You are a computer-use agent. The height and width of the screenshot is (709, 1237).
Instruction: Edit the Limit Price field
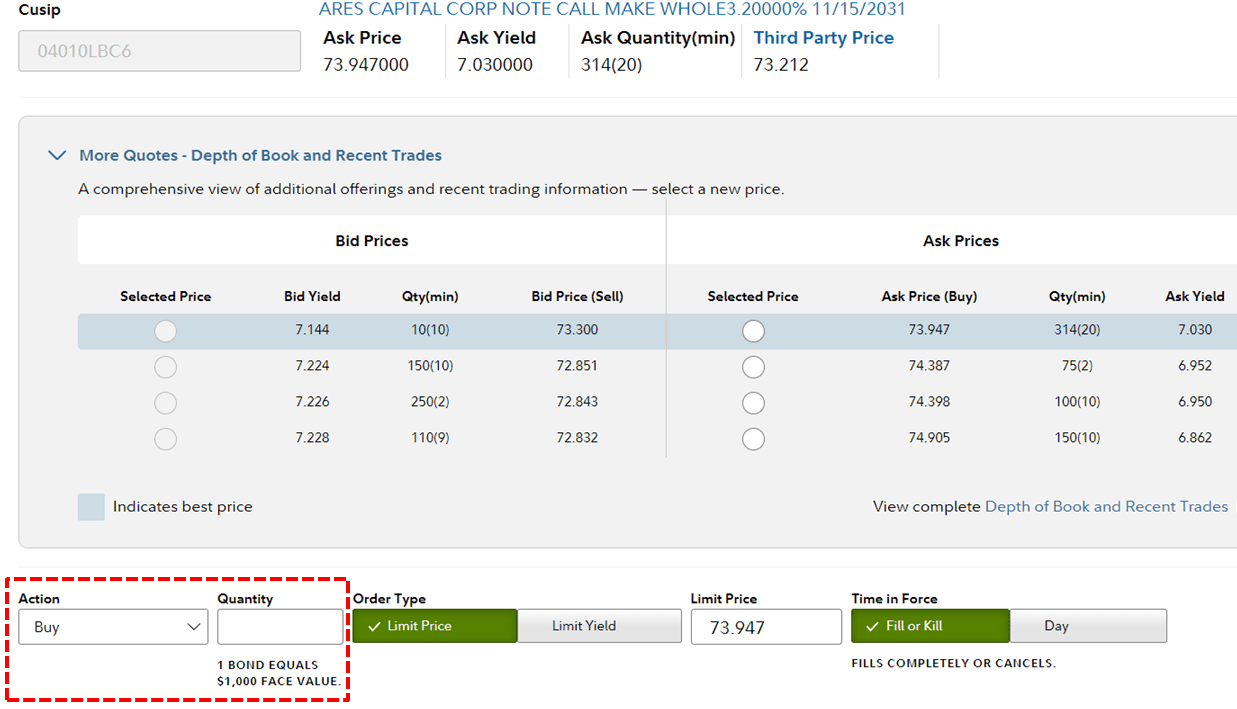[x=766, y=627]
